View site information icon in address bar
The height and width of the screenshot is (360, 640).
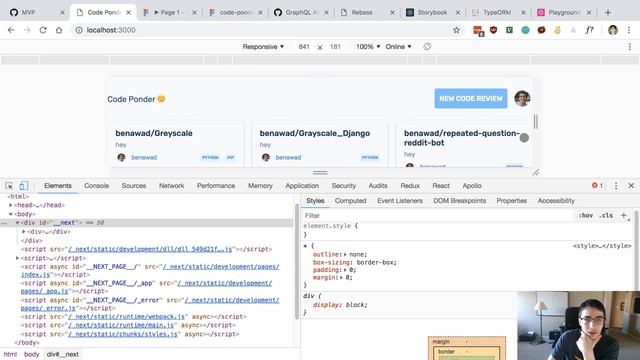tap(79, 30)
